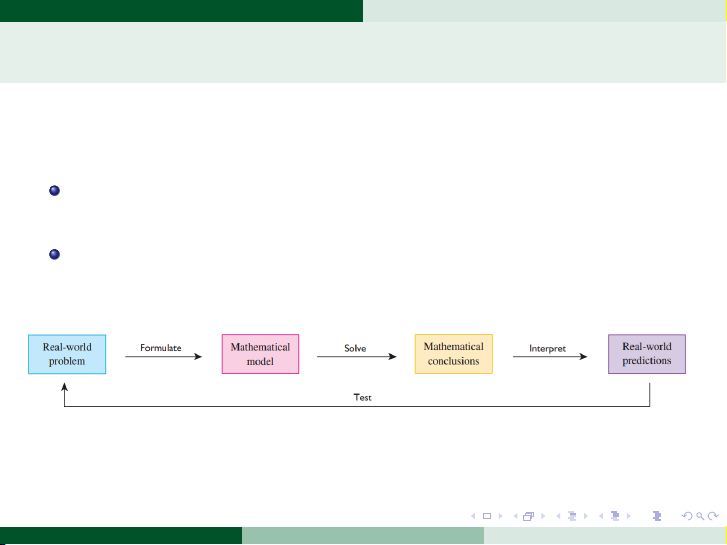Click the slide icon in navigation bar
Screen dimensions: 727x545
(x=486, y=516)
